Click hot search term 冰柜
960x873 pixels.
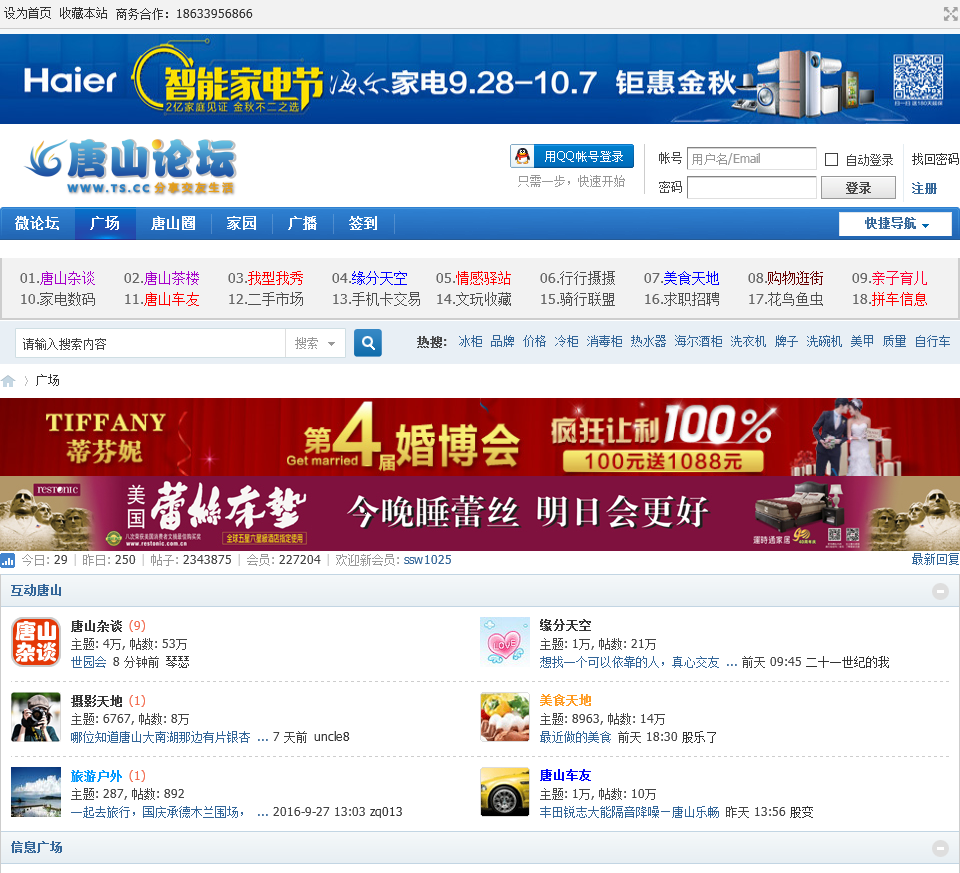tap(470, 342)
